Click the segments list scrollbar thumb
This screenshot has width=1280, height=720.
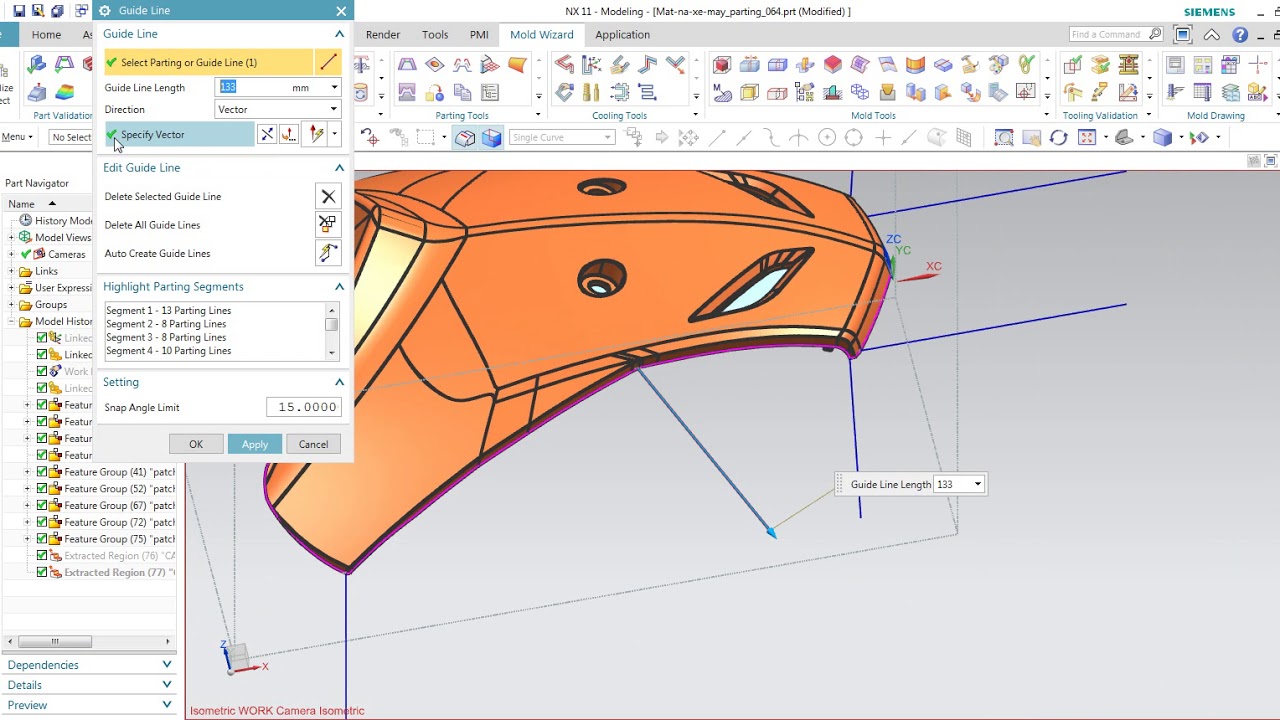[x=331, y=324]
